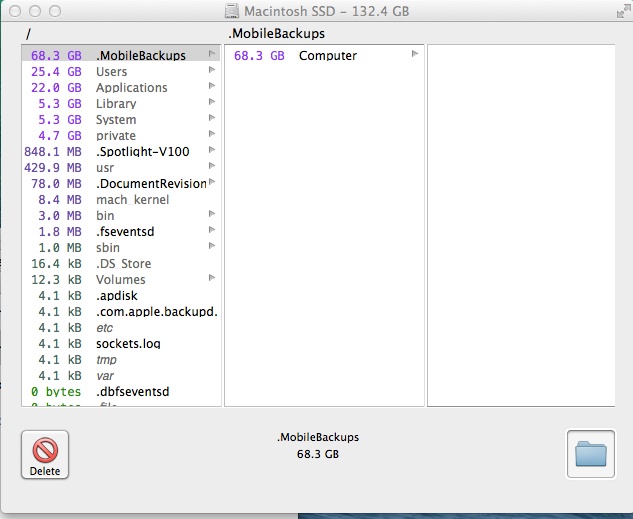Select the var item row
The image size is (633, 519).
[x=121, y=375]
